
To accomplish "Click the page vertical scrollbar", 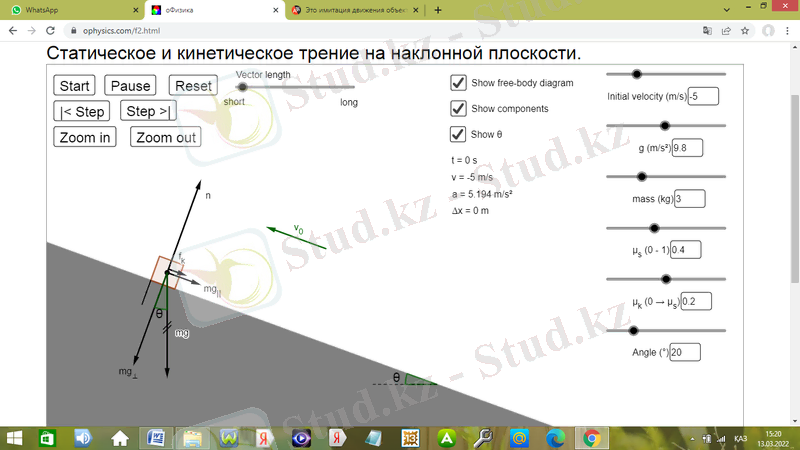I will [795, 189].
